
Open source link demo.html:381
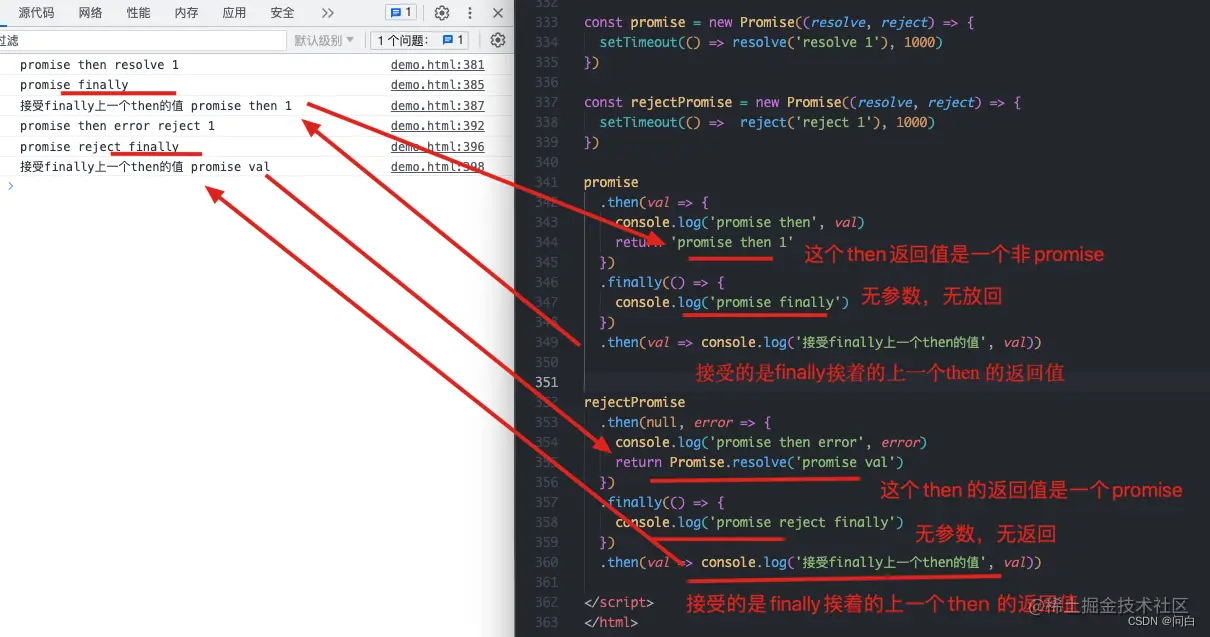[x=437, y=65]
